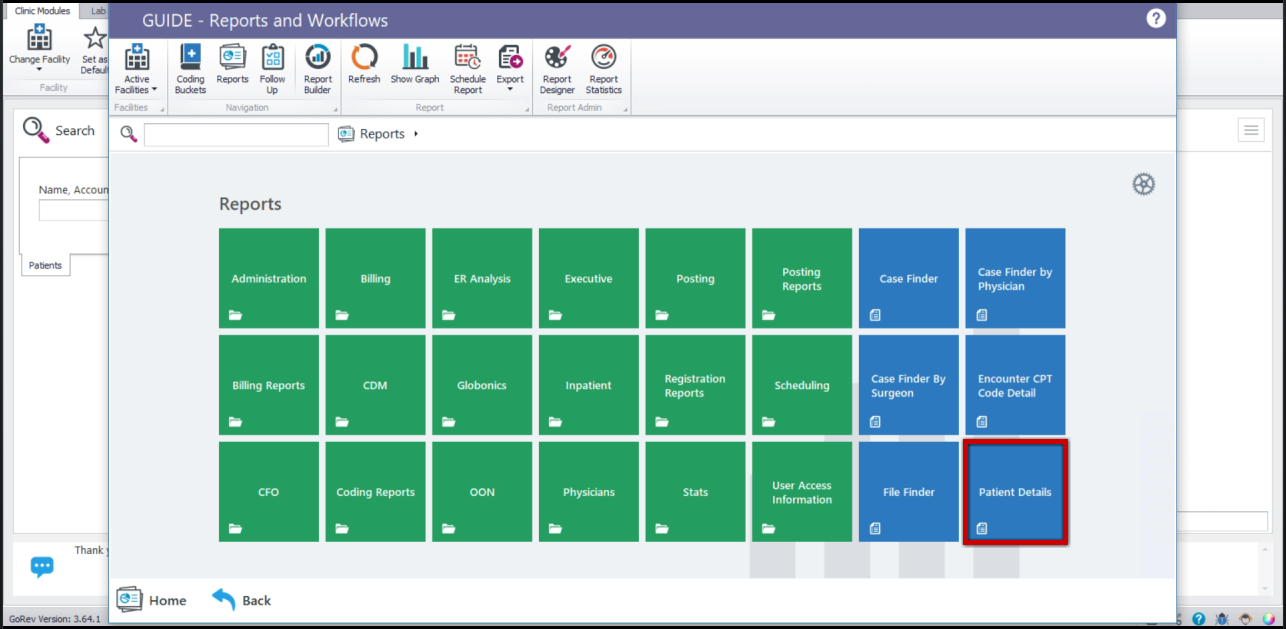1286x629 pixels.
Task: Open the CDM folder tile
Action: pyautogui.click(x=375, y=385)
